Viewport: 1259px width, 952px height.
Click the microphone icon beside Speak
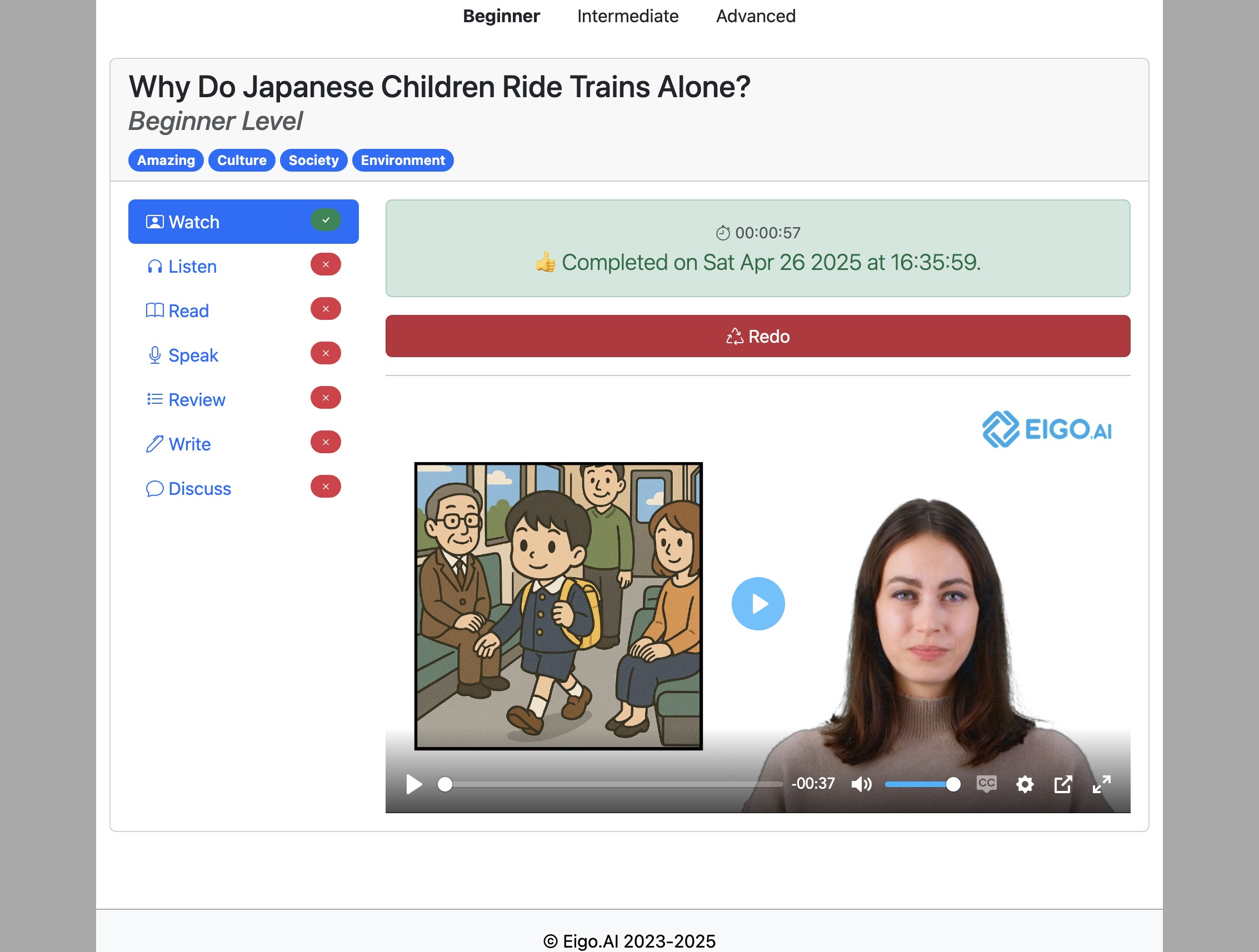coord(155,355)
